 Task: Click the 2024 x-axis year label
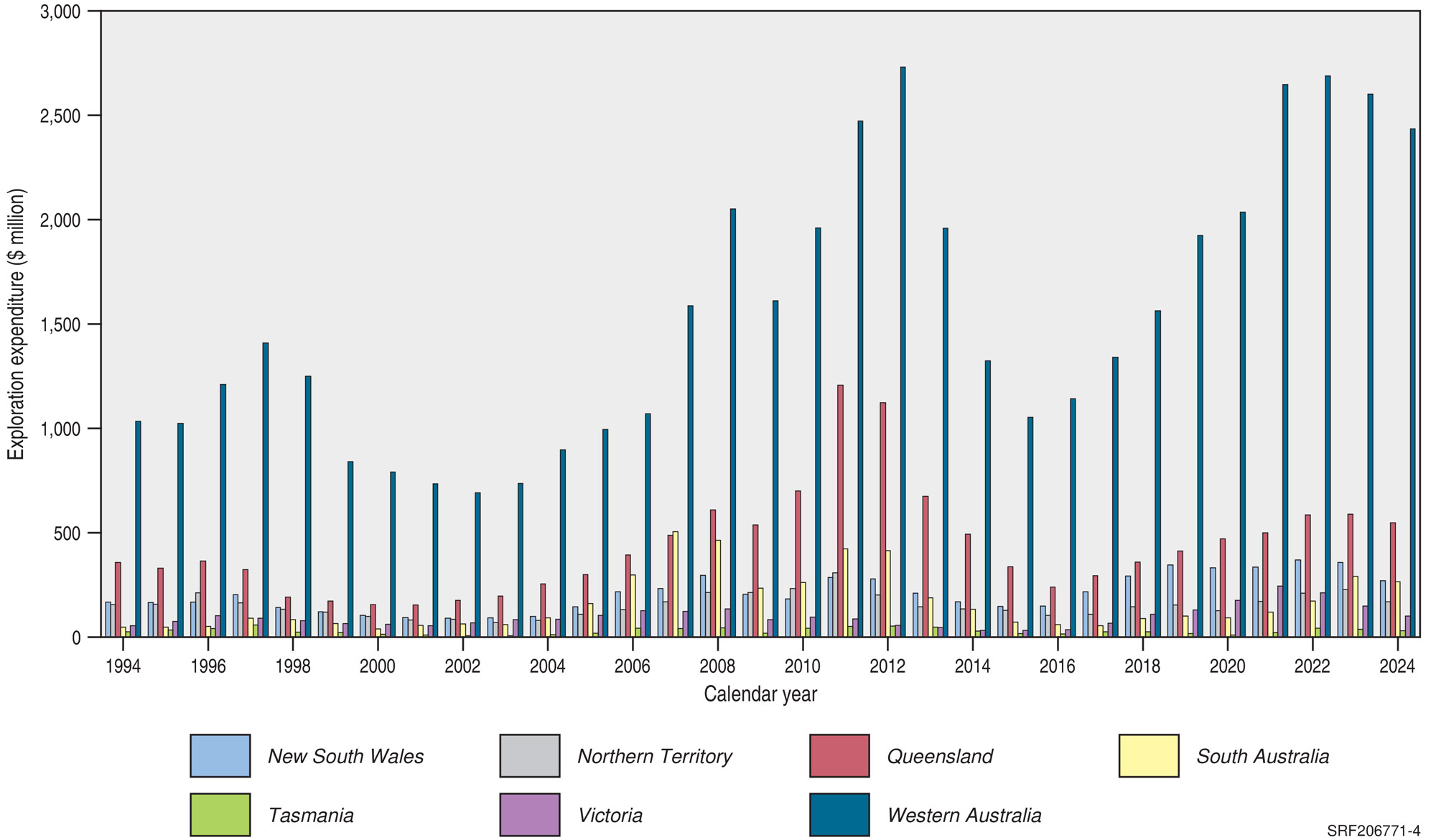click(x=1397, y=666)
